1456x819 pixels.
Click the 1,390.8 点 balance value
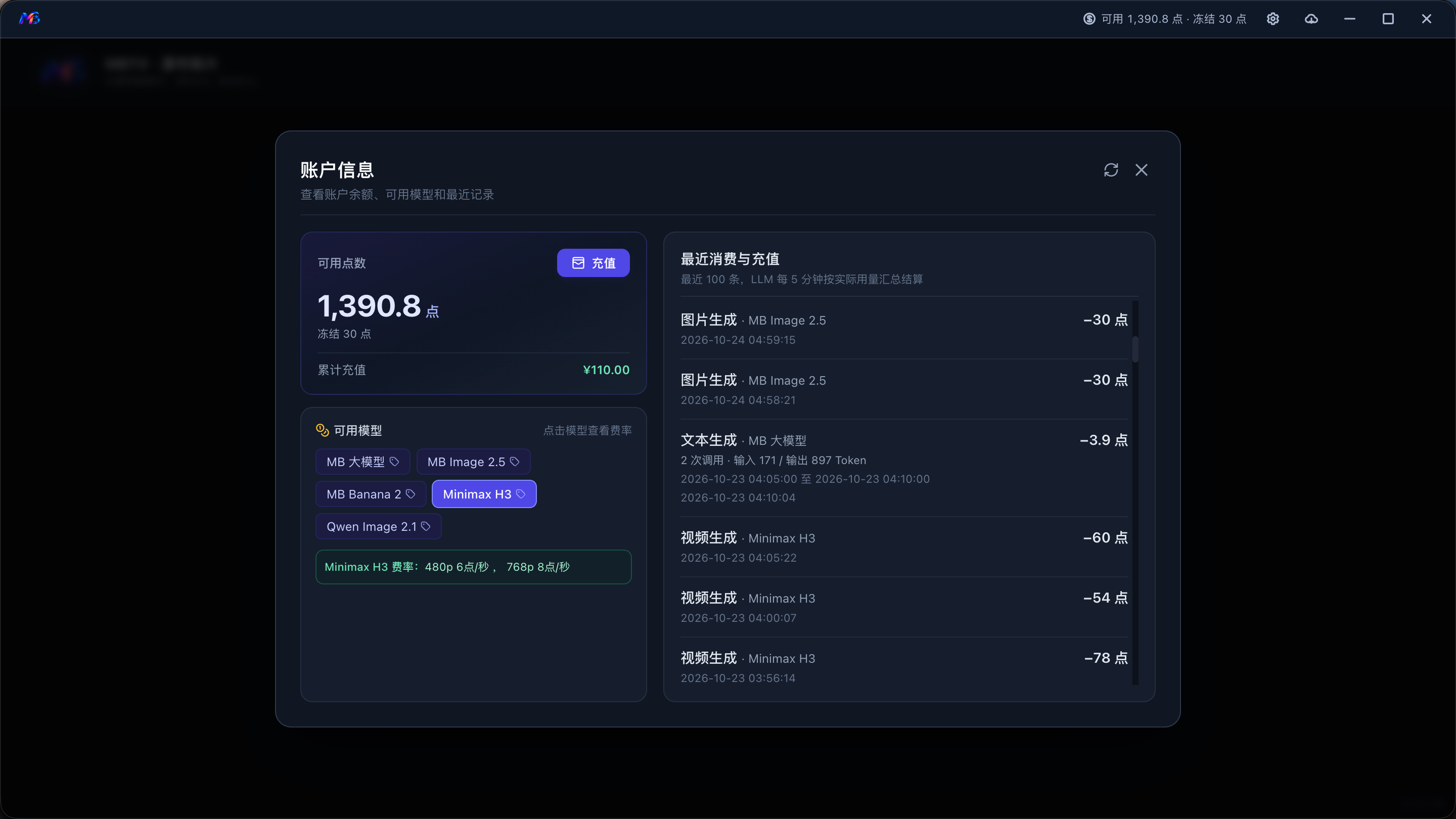point(378,306)
